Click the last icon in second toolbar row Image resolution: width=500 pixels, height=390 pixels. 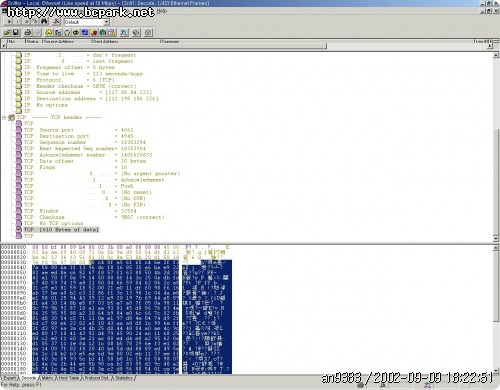click(x=148, y=32)
